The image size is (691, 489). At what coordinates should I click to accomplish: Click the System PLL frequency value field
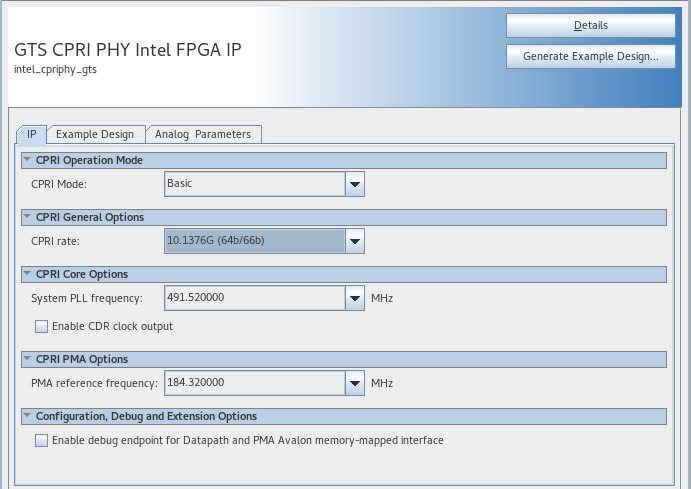click(x=255, y=298)
